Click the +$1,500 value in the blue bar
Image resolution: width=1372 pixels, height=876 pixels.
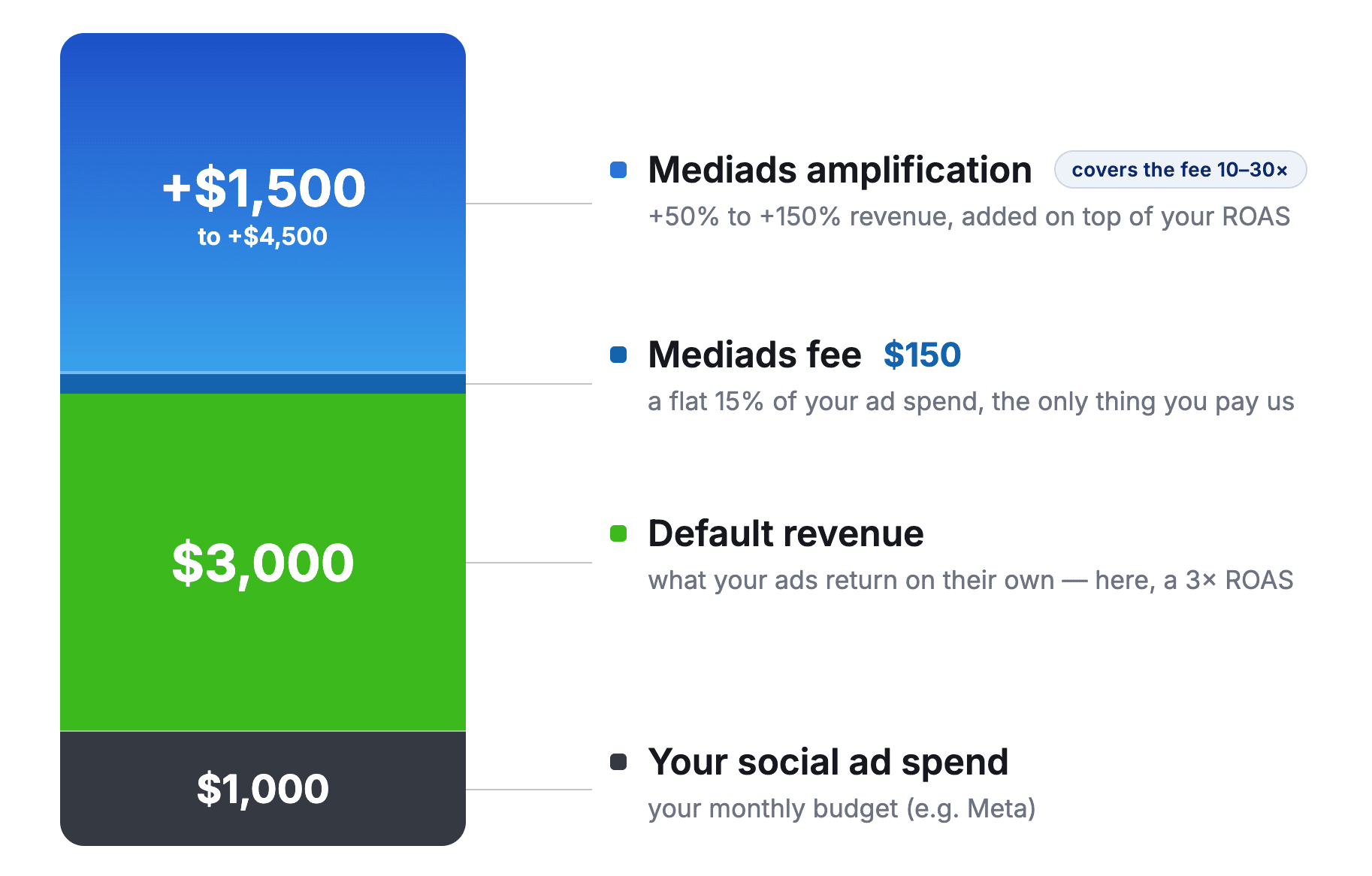tap(264, 188)
